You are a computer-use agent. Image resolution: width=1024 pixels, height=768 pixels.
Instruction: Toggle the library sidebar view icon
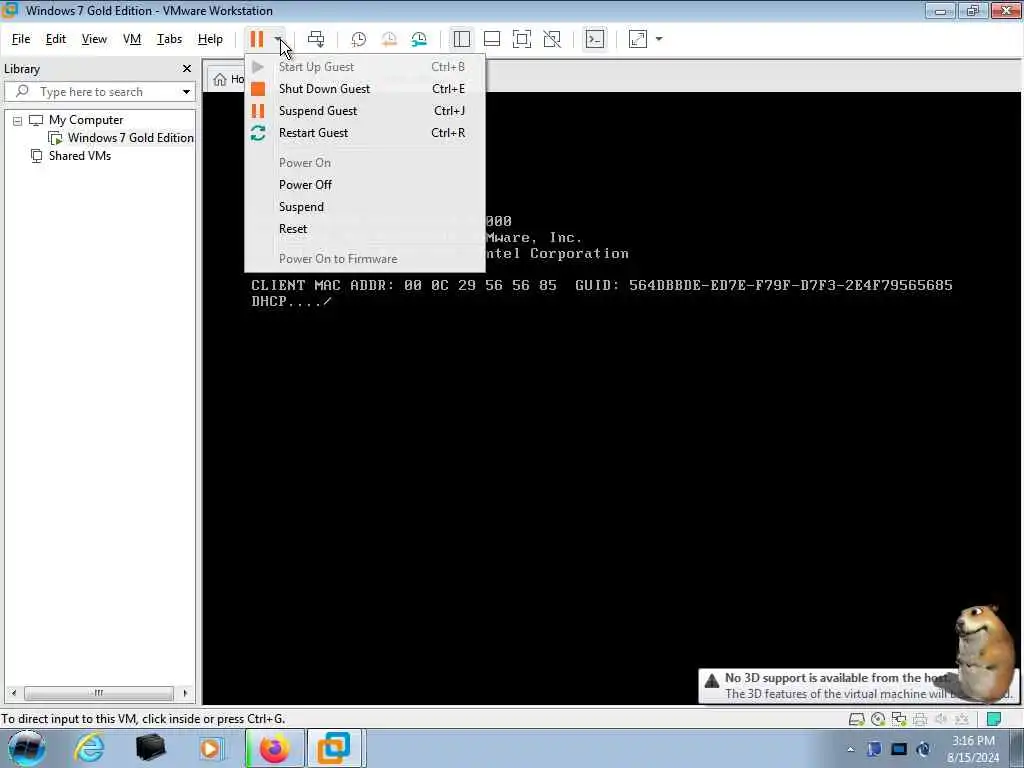(462, 39)
